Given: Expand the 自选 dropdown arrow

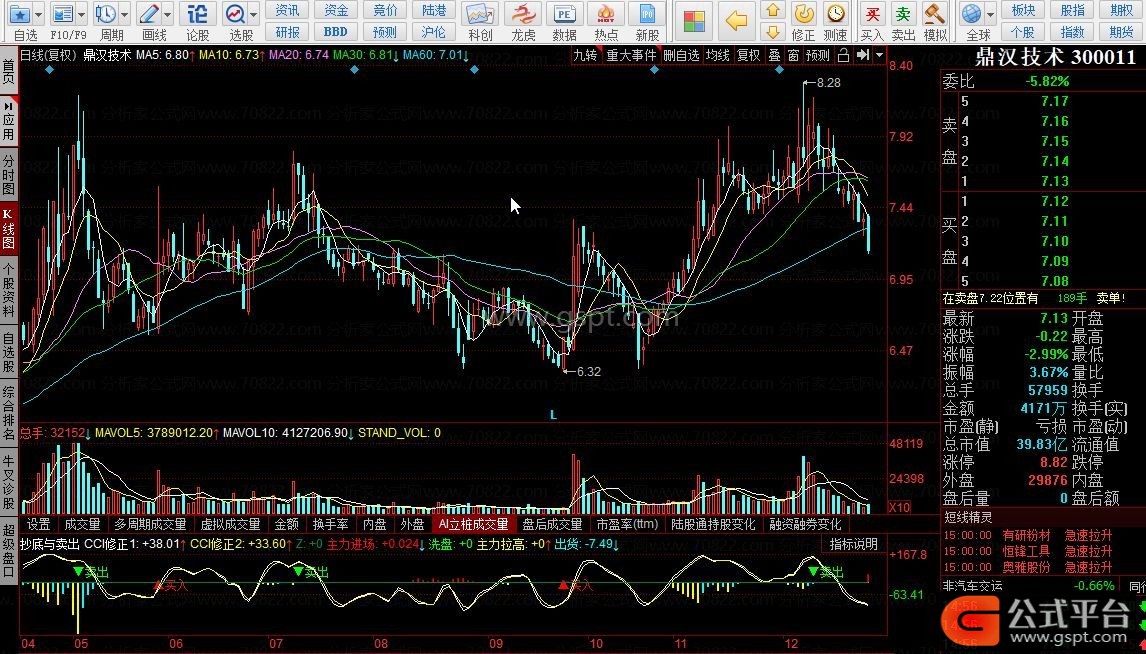Looking at the screenshot, I should tap(38, 14).
